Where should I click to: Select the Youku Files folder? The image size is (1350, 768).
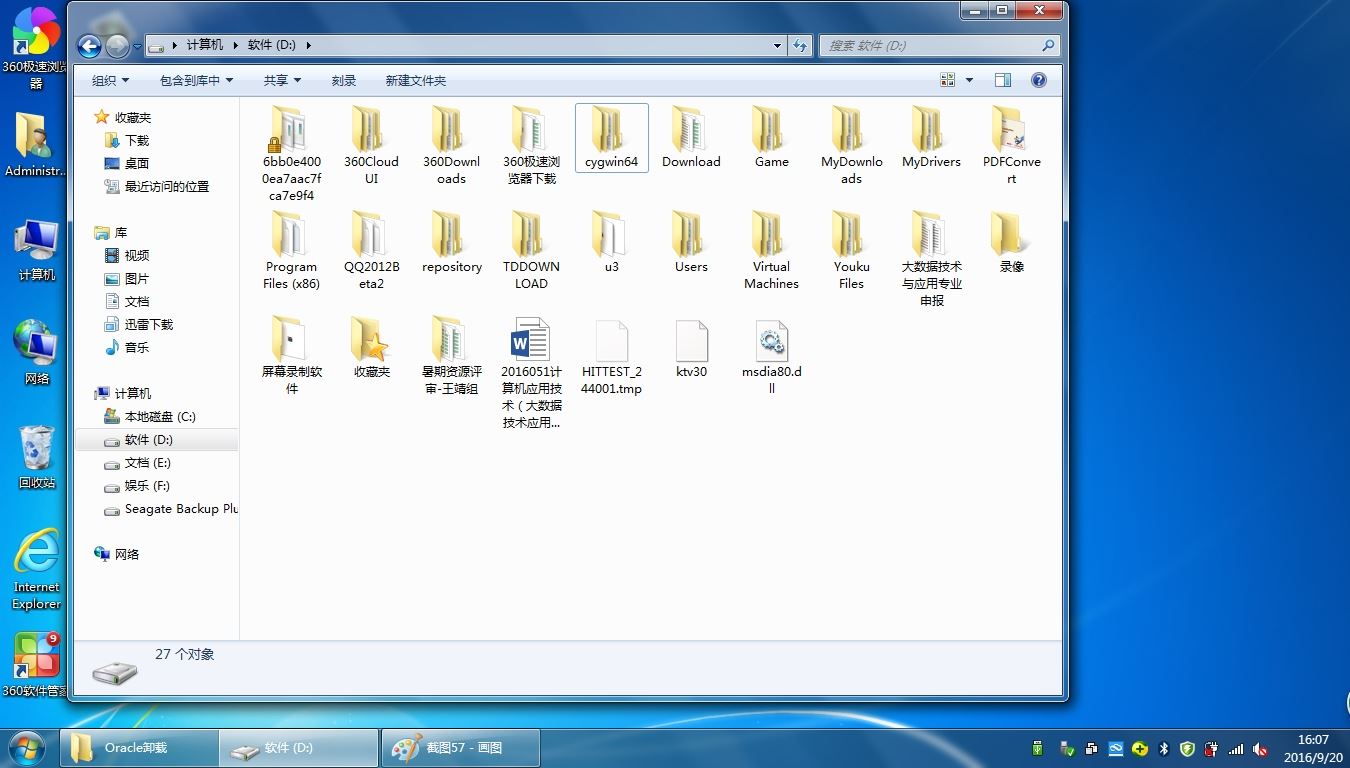point(851,251)
